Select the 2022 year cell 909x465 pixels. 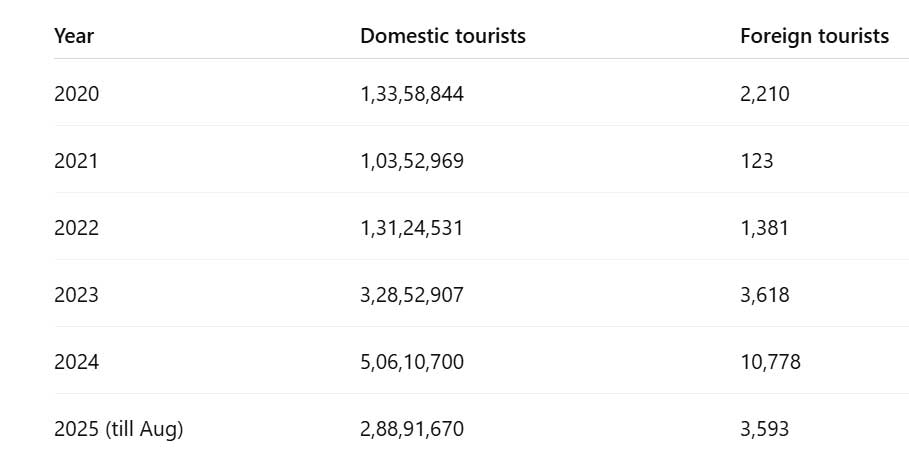[x=77, y=228]
